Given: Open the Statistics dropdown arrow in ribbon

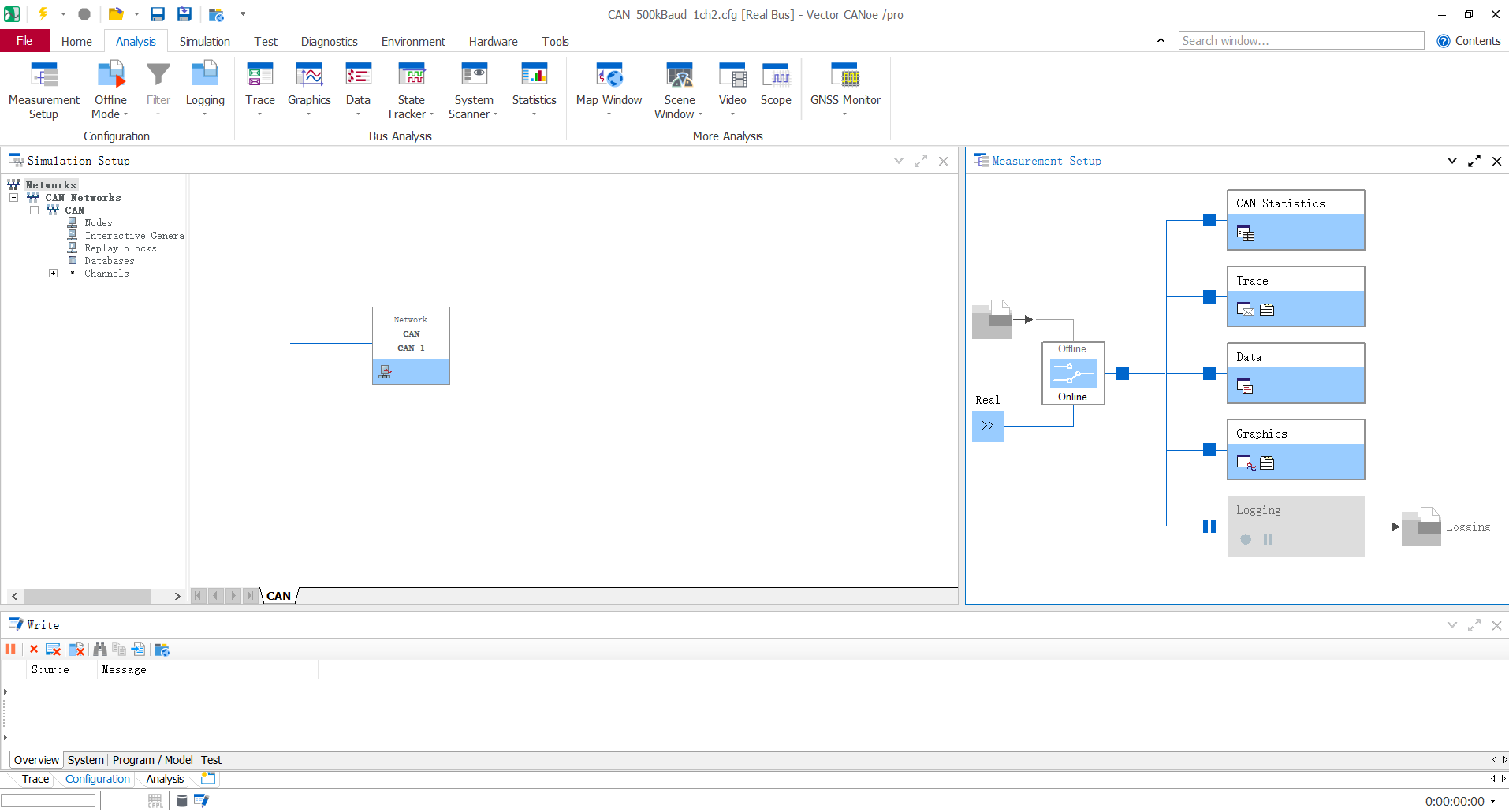Looking at the screenshot, I should [534, 114].
